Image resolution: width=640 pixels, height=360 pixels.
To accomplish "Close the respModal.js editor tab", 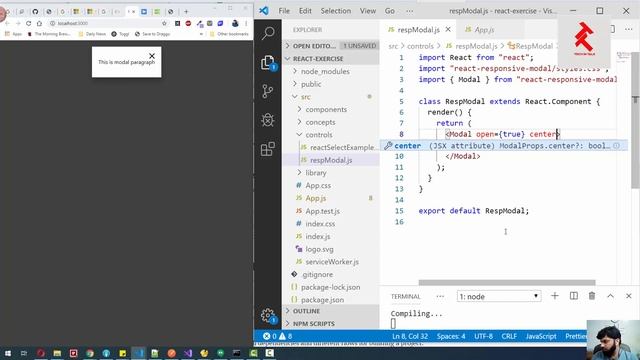I will [448, 29].
